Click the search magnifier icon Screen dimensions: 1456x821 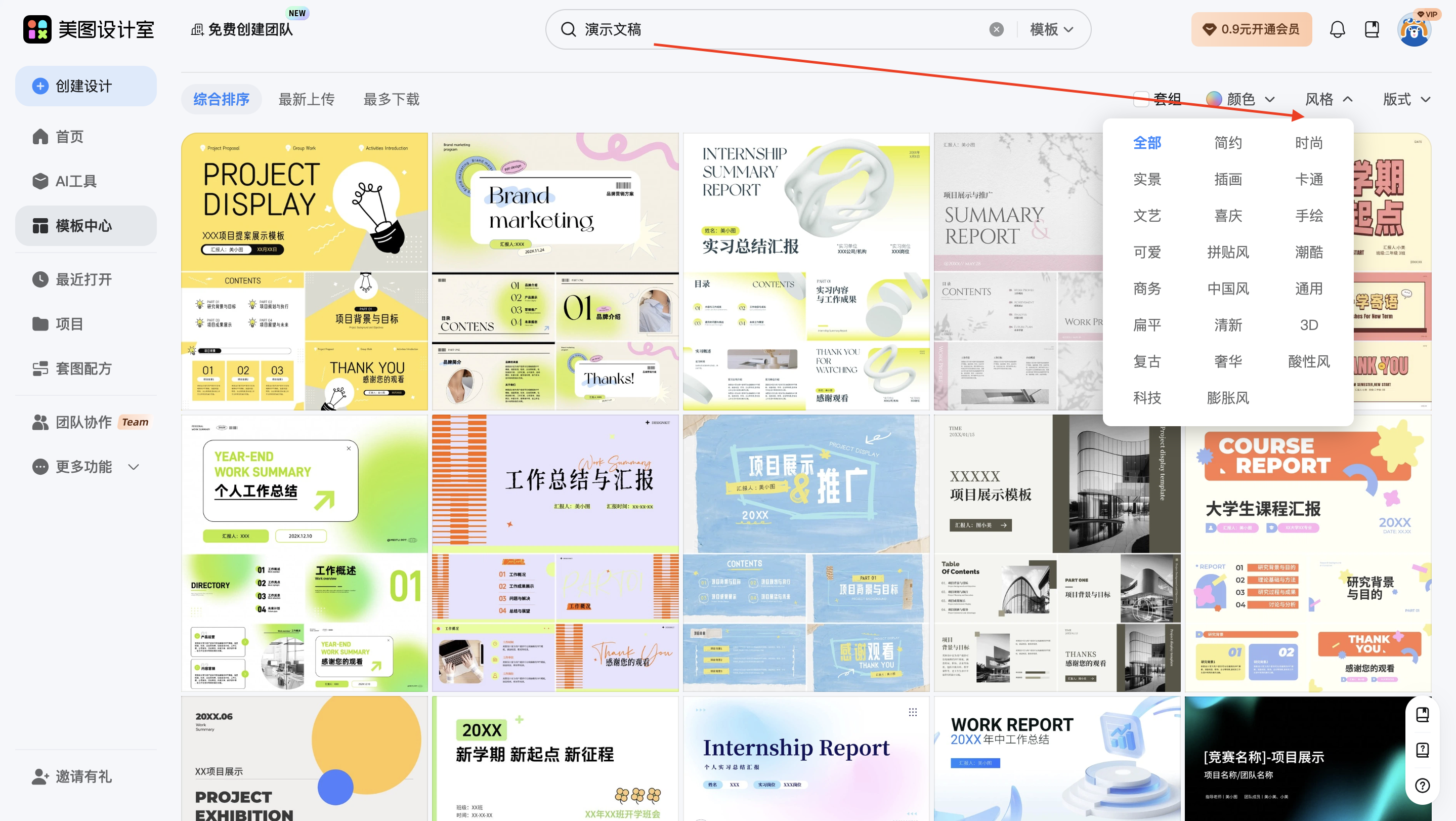click(568, 29)
